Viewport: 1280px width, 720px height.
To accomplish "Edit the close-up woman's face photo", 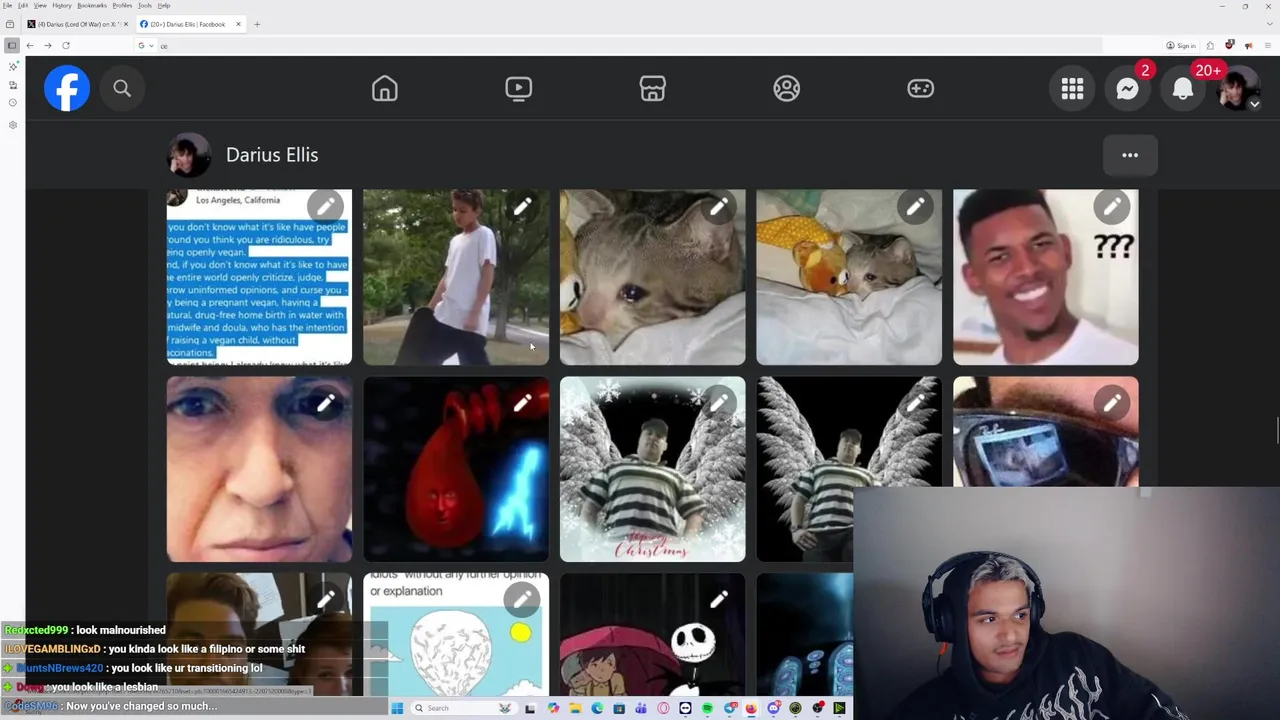I will tap(326, 404).
